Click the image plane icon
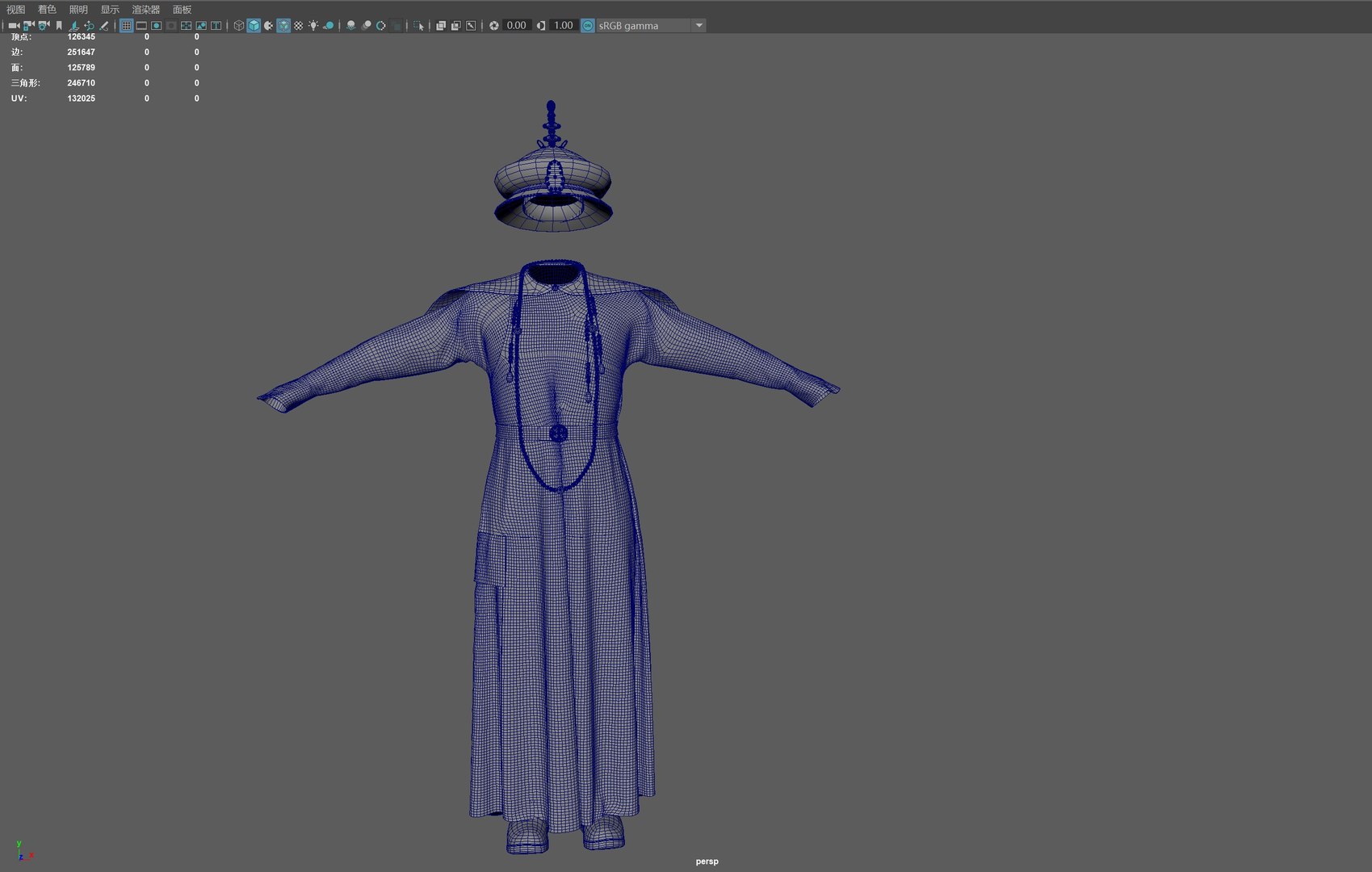The image size is (1372, 872). click(73, 26)
